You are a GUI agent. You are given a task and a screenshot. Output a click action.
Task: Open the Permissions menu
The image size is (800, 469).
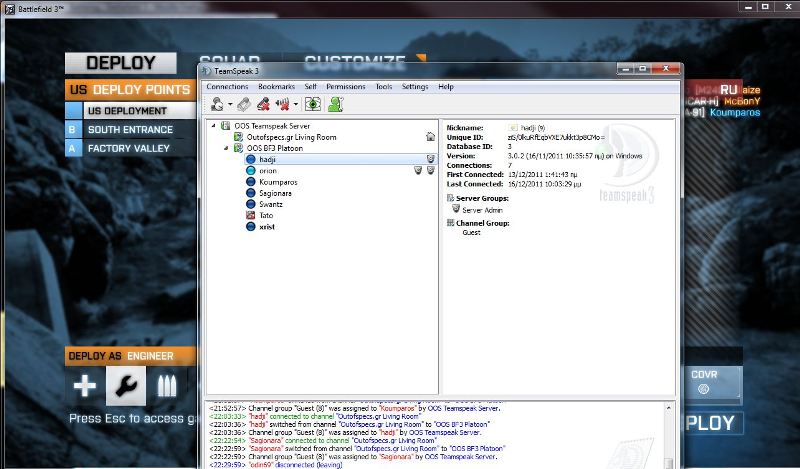[x=346, y=87]
